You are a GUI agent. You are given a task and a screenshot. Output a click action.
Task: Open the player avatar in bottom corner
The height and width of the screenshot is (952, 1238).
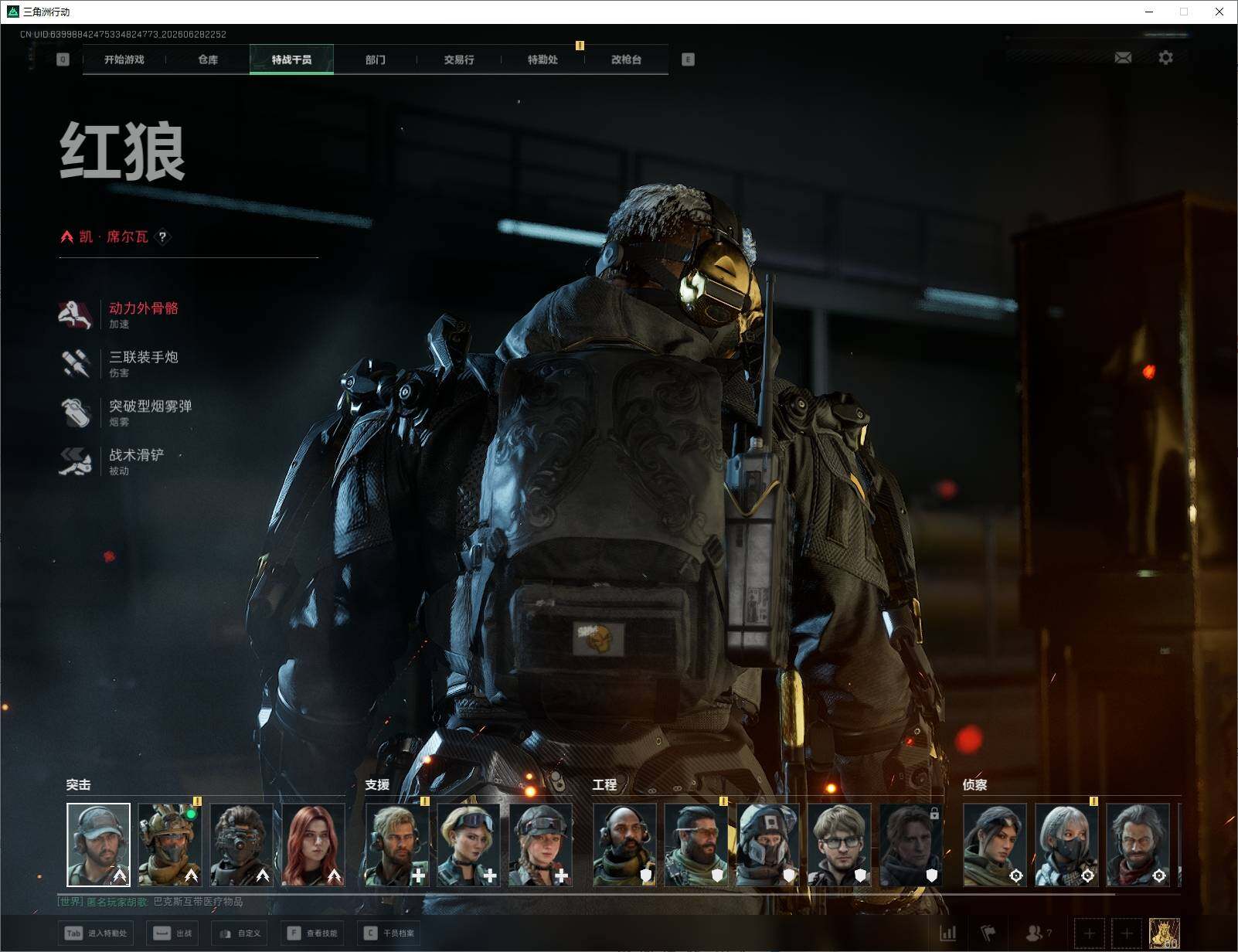(x=1164, y=933)
